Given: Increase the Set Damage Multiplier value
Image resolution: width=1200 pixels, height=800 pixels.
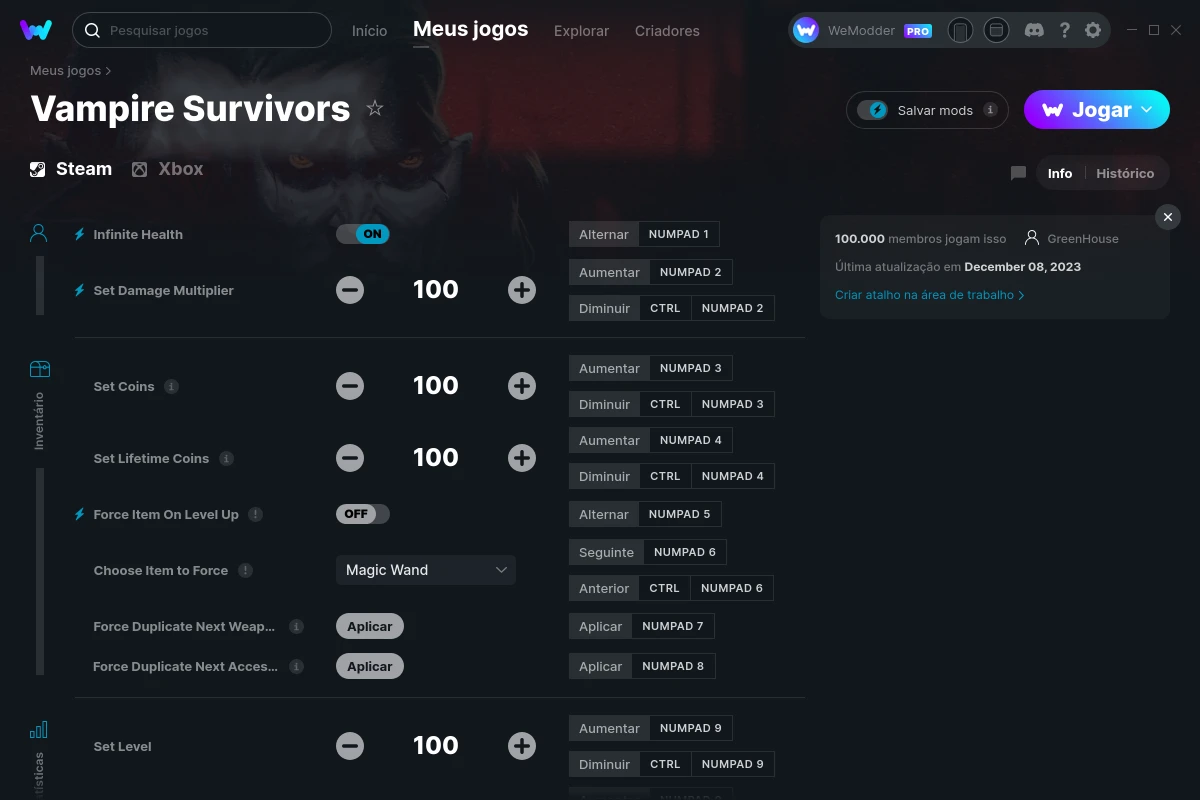Looking at the screenshot, I should click(522, 290).
